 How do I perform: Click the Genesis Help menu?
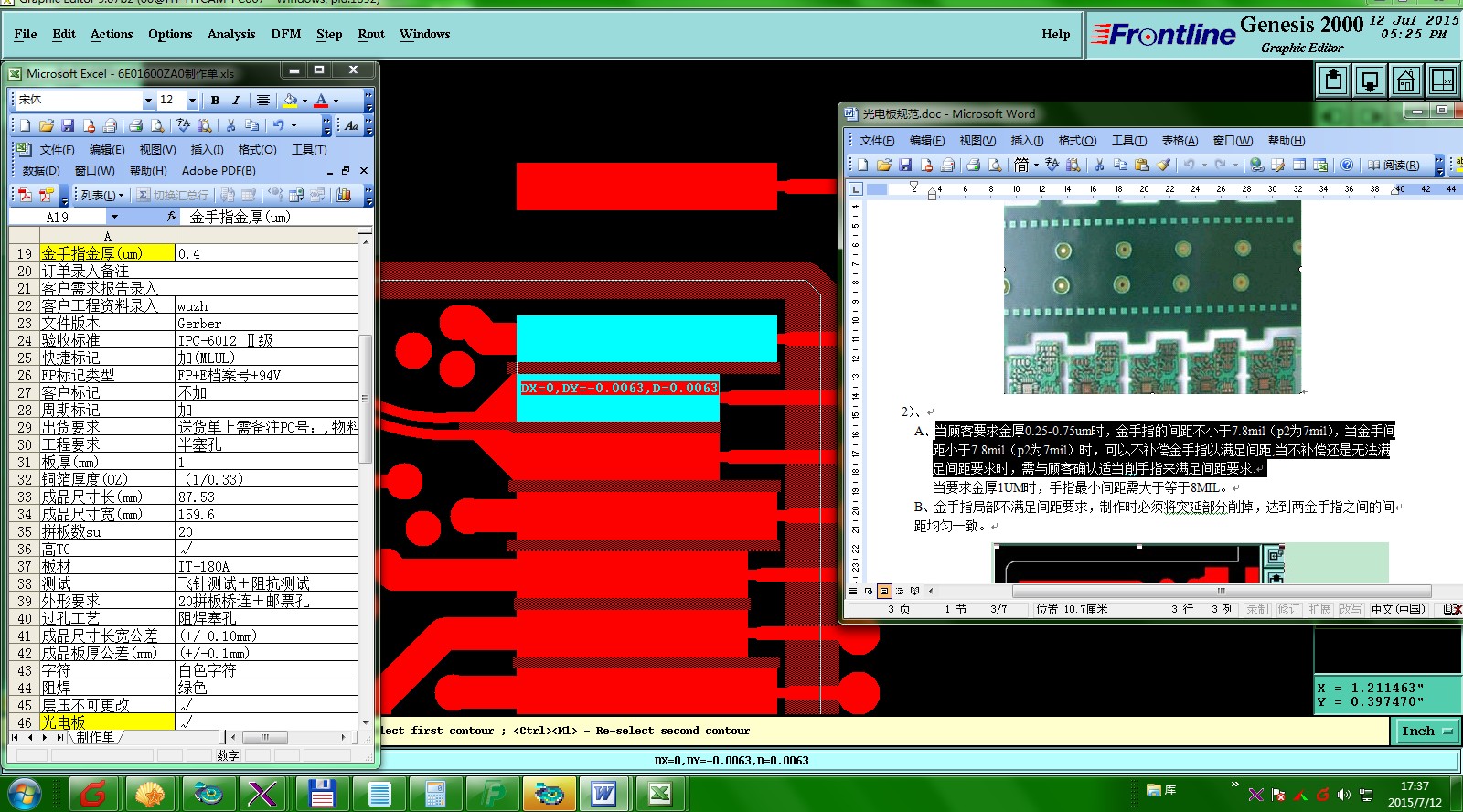1055,34
